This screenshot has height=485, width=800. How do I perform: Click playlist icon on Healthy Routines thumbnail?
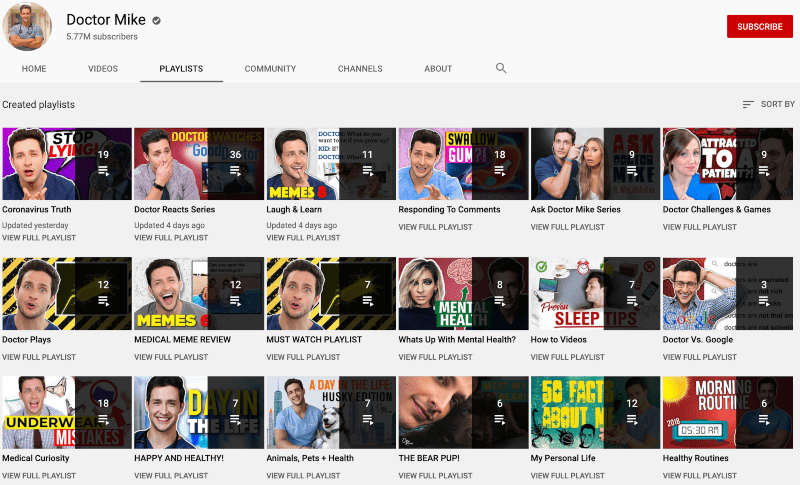coord(764,420)
